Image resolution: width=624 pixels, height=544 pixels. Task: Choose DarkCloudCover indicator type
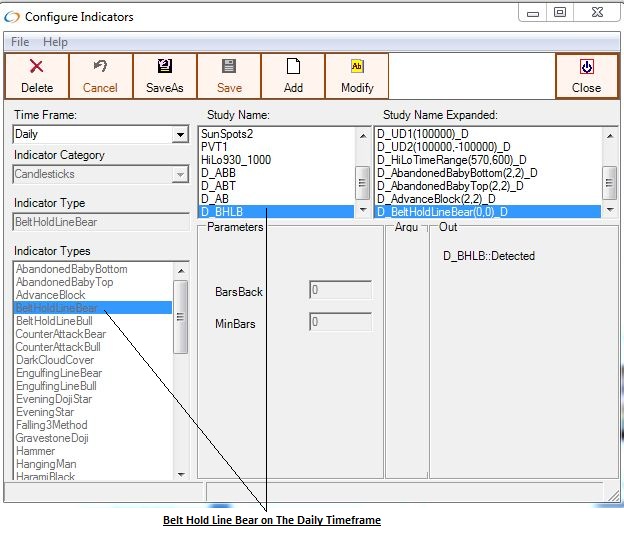coord(55,360)
